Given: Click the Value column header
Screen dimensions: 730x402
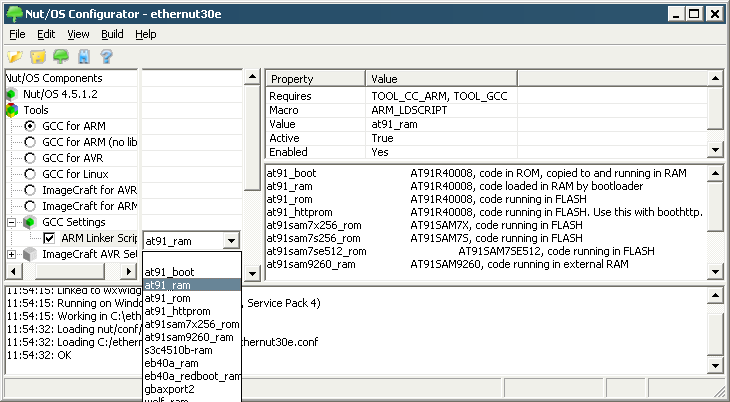Looking at the screenshot, I should point(441,79).
